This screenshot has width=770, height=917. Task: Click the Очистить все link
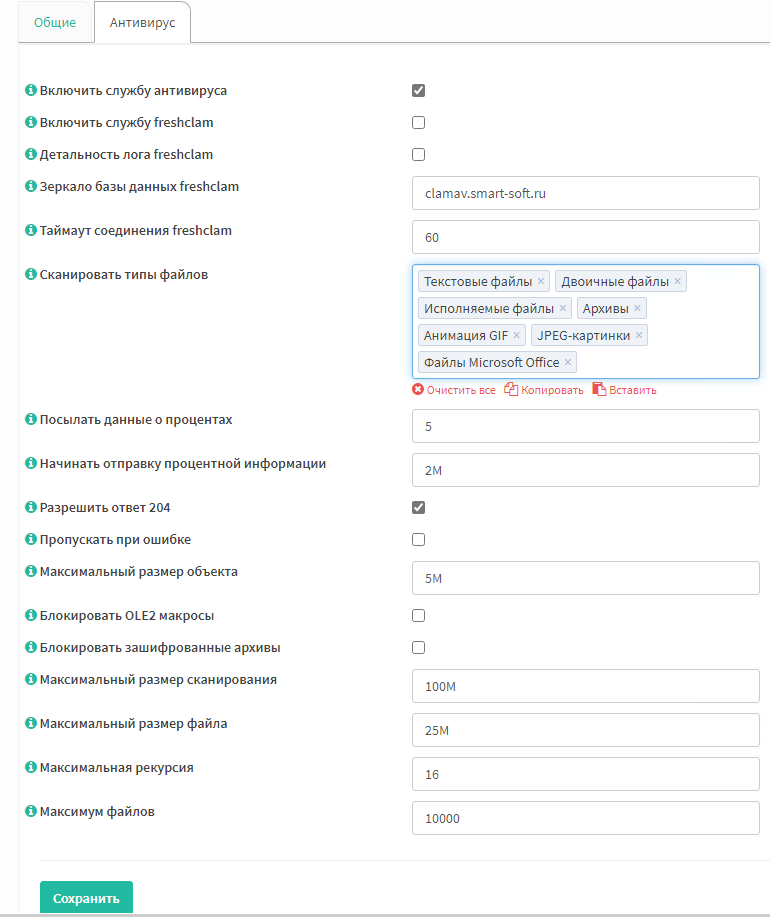454,390
